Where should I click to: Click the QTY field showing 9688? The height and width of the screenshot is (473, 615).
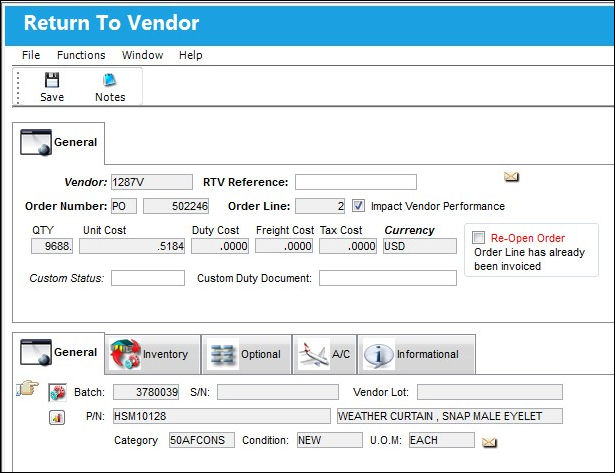coord(52,246)
